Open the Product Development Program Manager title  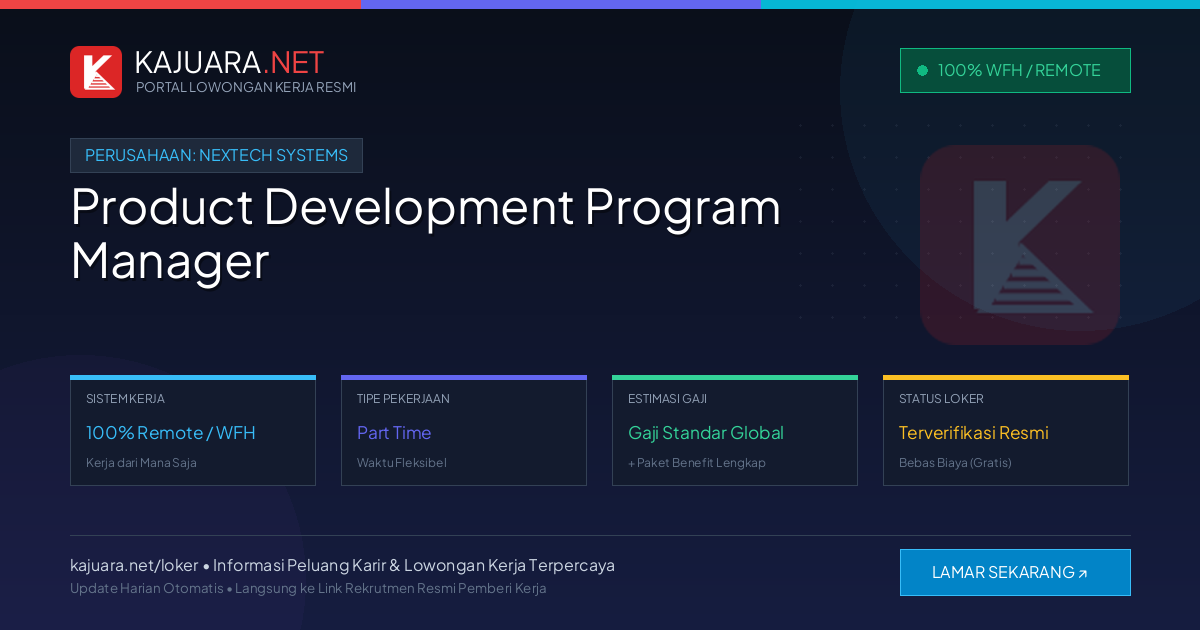click(x=426, y=233)
